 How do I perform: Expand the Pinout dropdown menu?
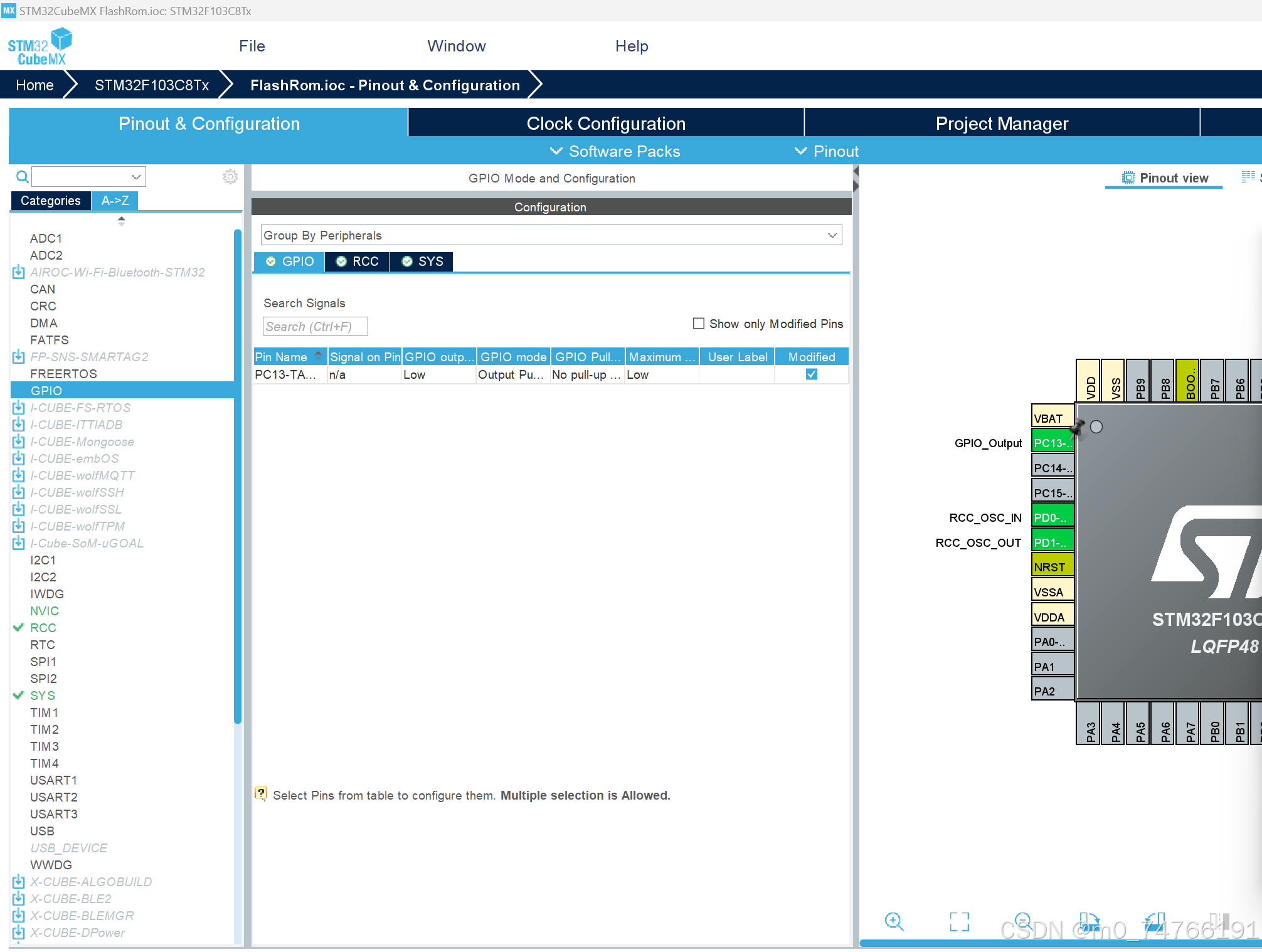827,151
